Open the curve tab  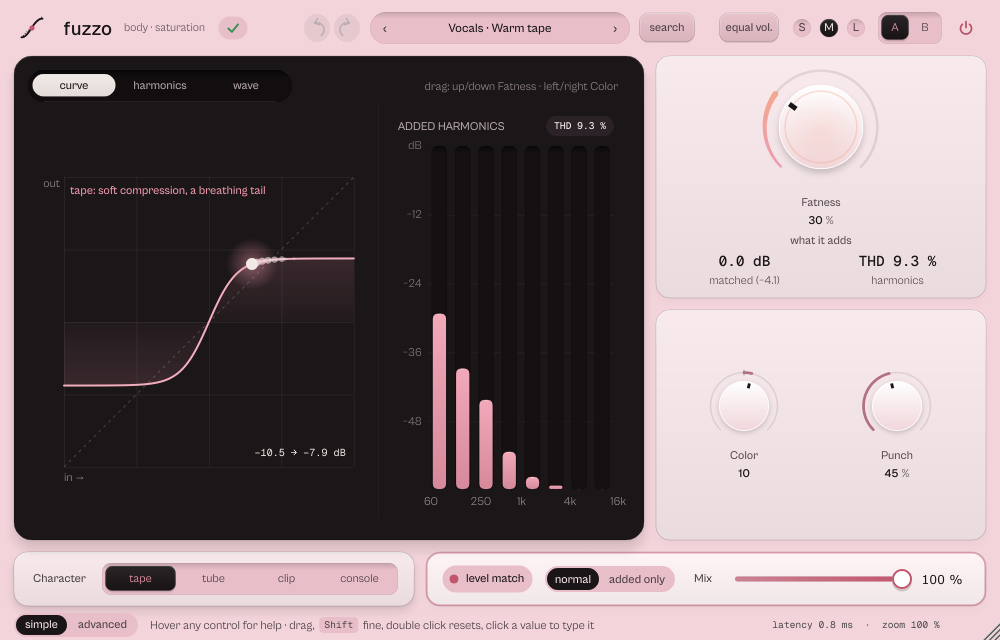click(74, 85)
